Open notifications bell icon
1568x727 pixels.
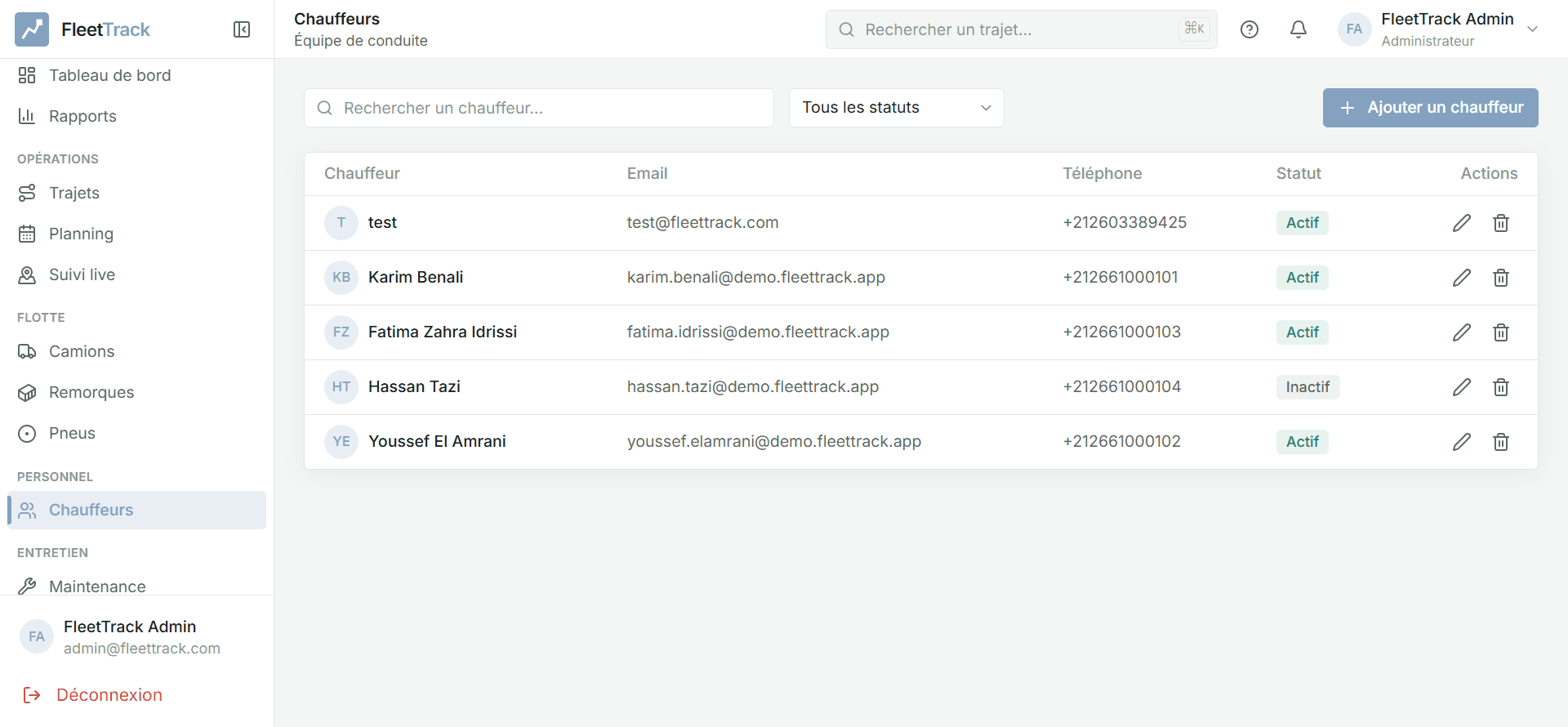[1298, 29]
